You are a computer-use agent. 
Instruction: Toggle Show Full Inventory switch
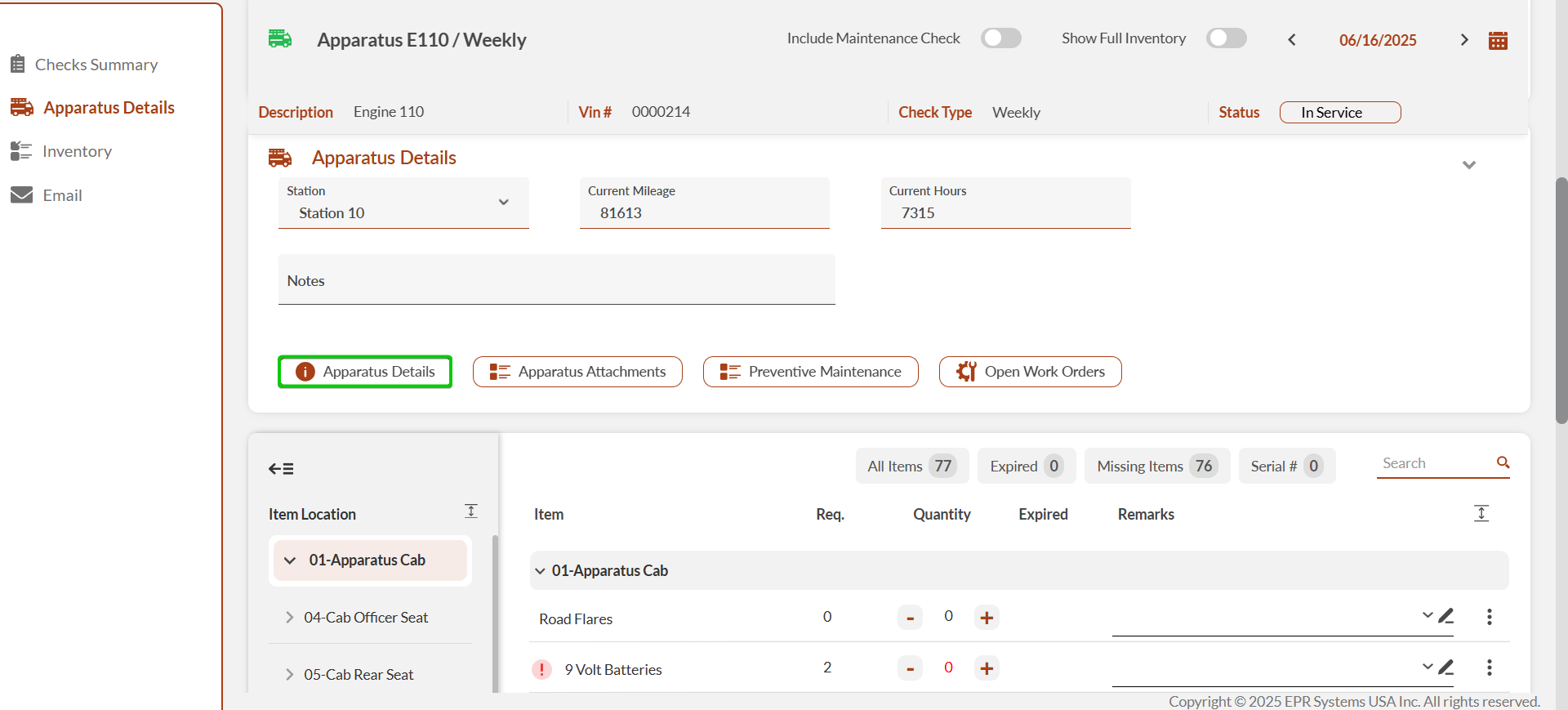(x=1226, y=38)
